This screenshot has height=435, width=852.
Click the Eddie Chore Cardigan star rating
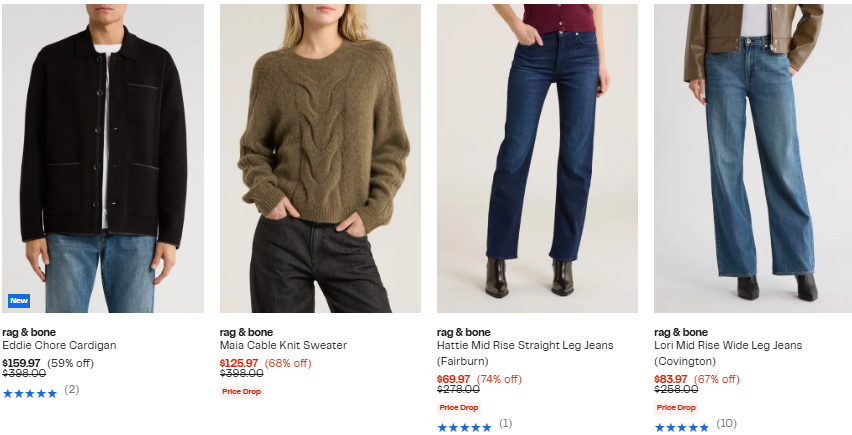pos(30,394)
